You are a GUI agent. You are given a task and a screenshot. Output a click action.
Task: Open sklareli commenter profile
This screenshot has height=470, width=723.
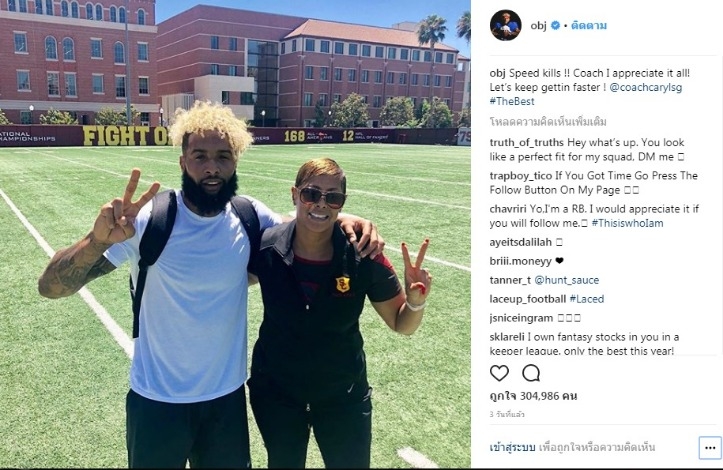tap(507, 337)
